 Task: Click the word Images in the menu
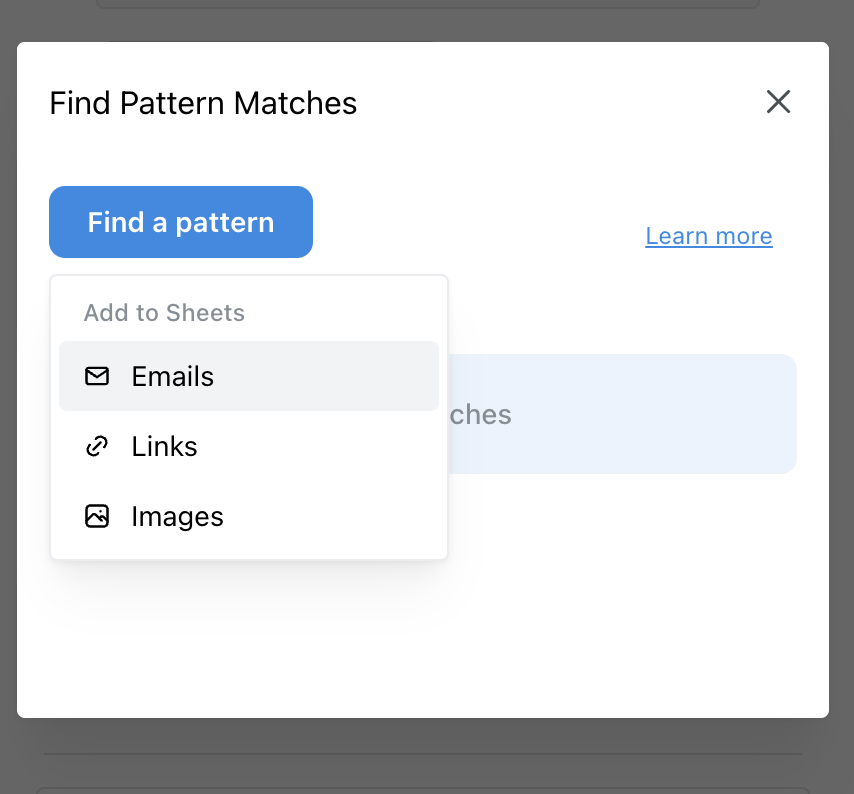click(x=177, y=516)
